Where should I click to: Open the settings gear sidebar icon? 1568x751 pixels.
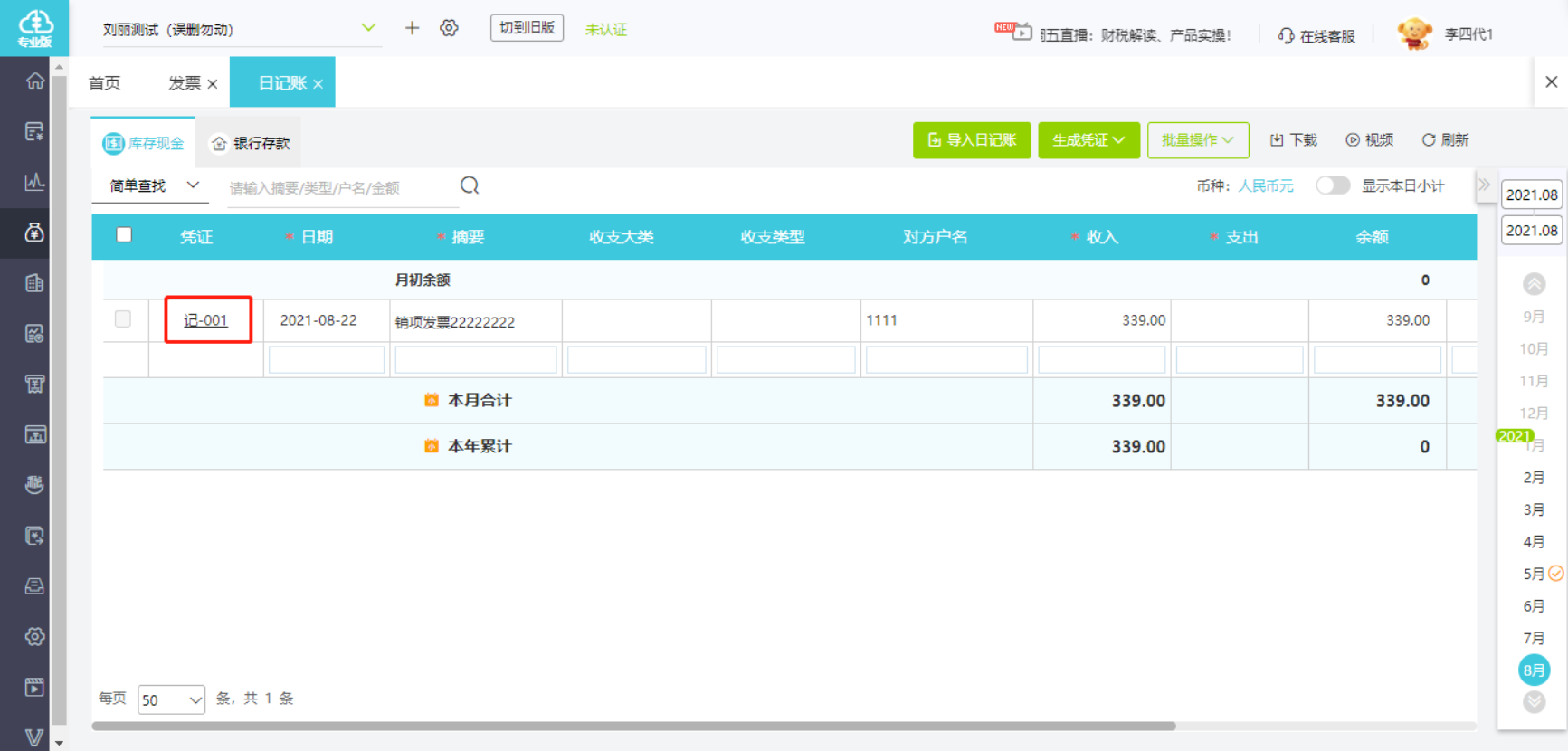coord(34,636)
